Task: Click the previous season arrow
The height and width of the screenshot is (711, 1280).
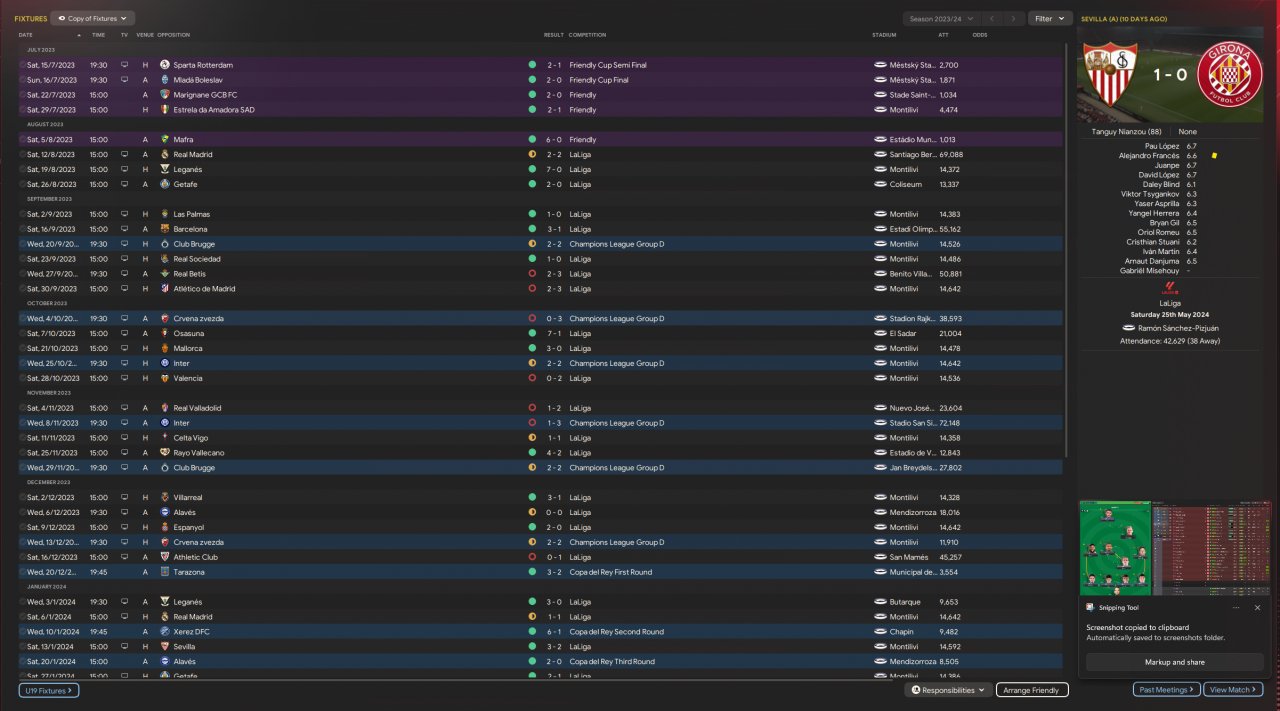Action: pyautogui.click(x=990, y=19)
